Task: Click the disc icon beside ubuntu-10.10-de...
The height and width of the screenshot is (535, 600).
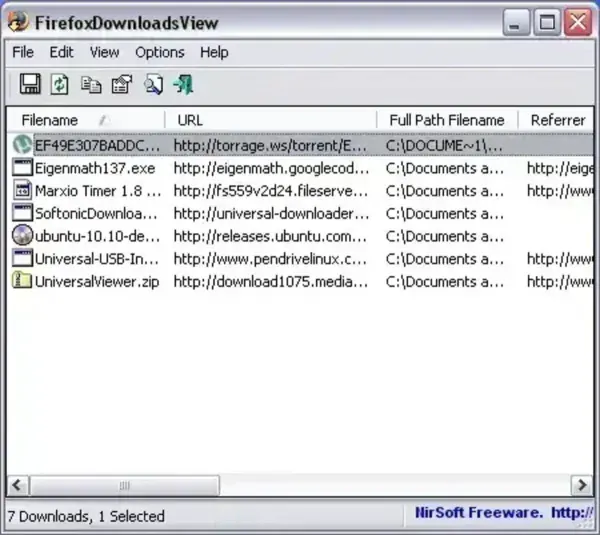Action: (22, 235)
